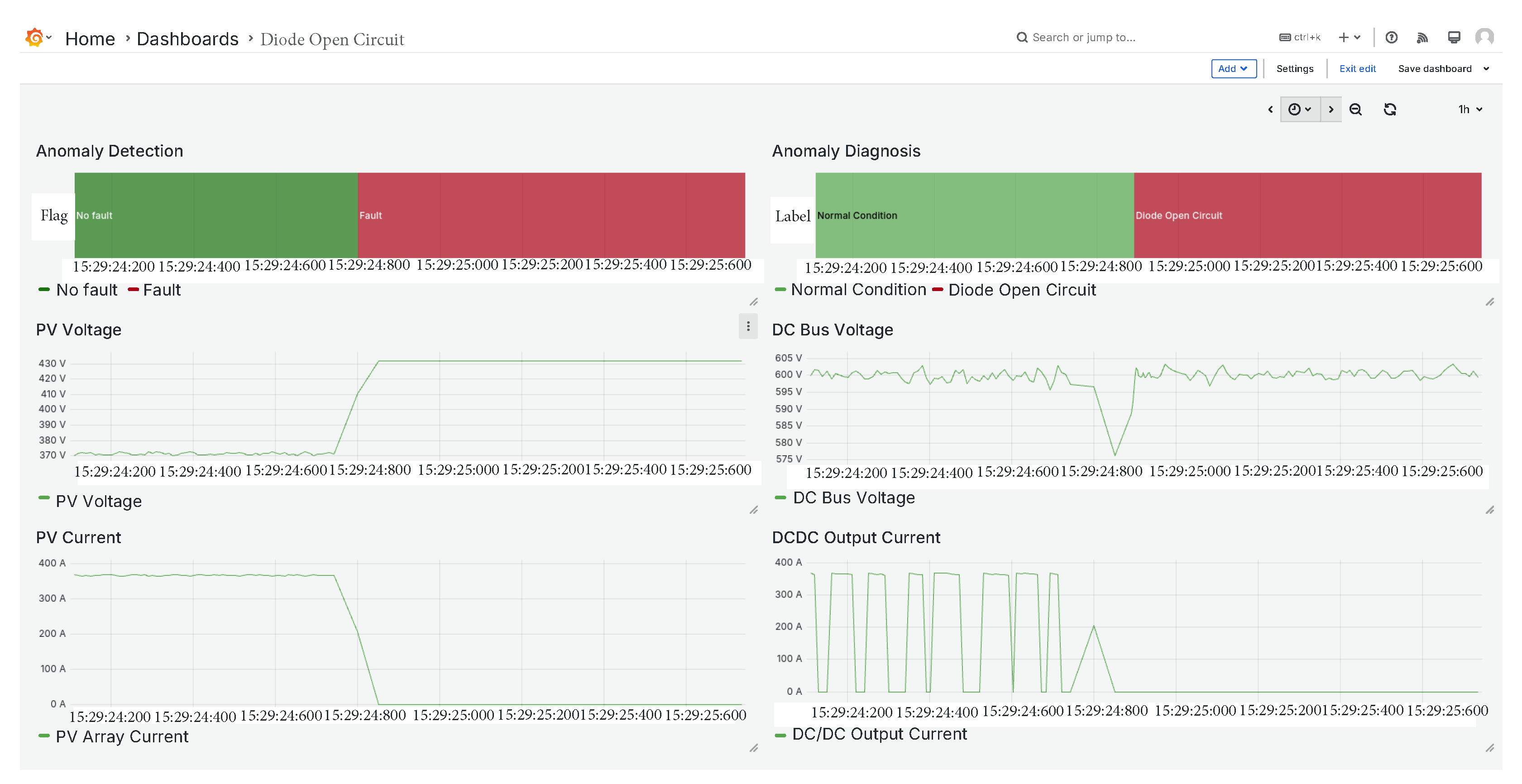This screenshot has height=784, width=1522.
Task: Refresh the dashboard
Action: pos(1390,109)
